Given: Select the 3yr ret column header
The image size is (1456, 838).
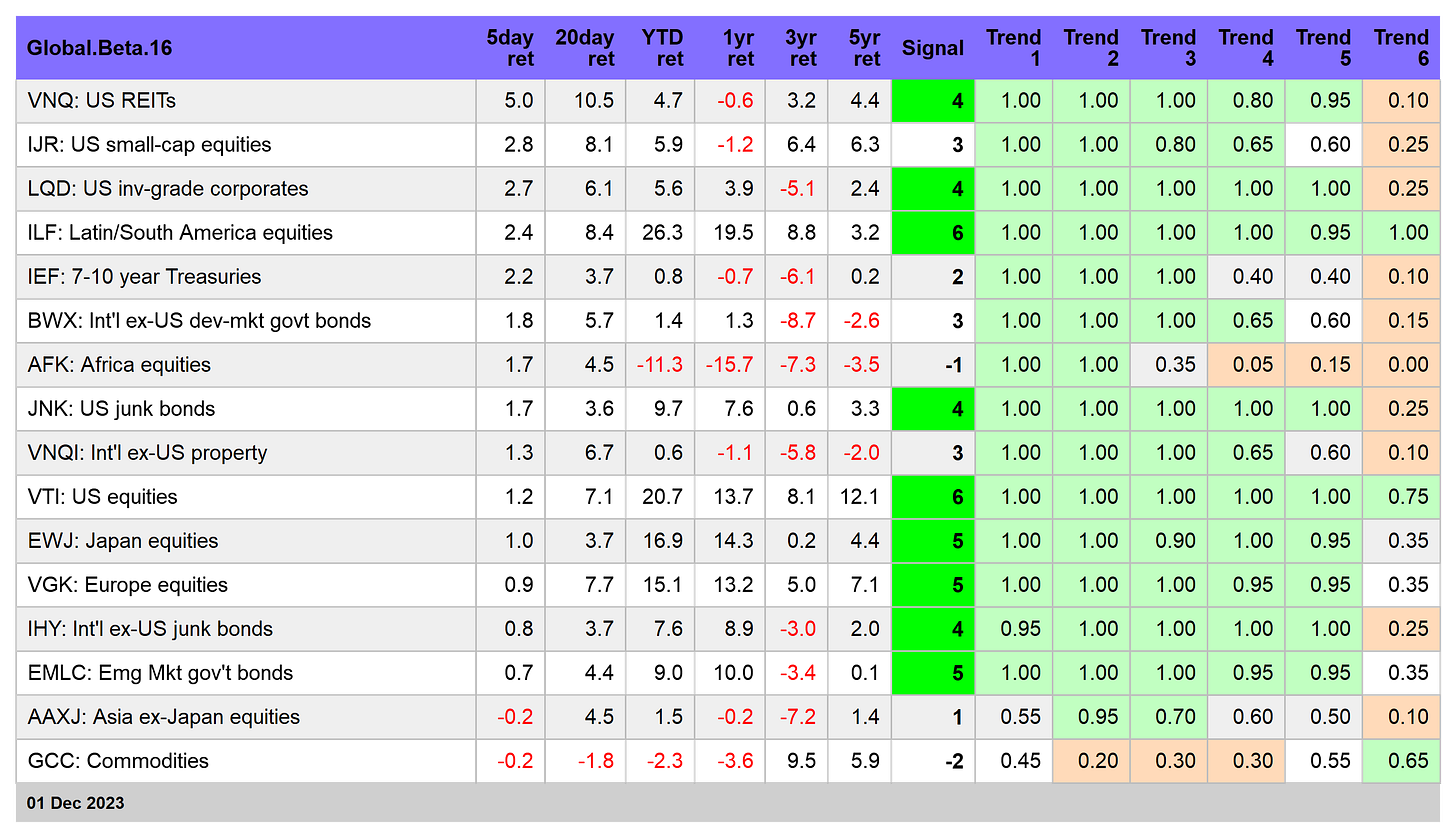Looking at the screenshot, I should pyautogui.click(x=802, y=48).
